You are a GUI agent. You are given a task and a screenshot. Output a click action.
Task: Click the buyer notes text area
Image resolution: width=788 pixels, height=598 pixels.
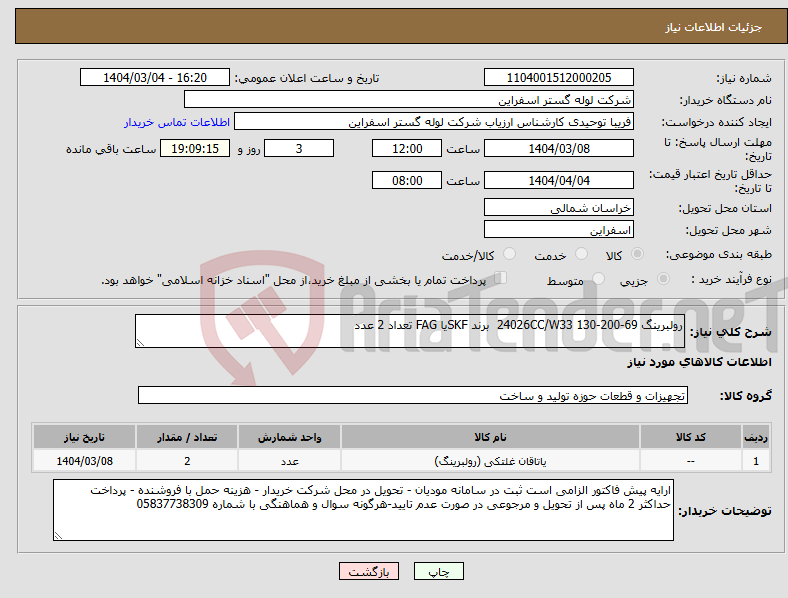[363, 510]
